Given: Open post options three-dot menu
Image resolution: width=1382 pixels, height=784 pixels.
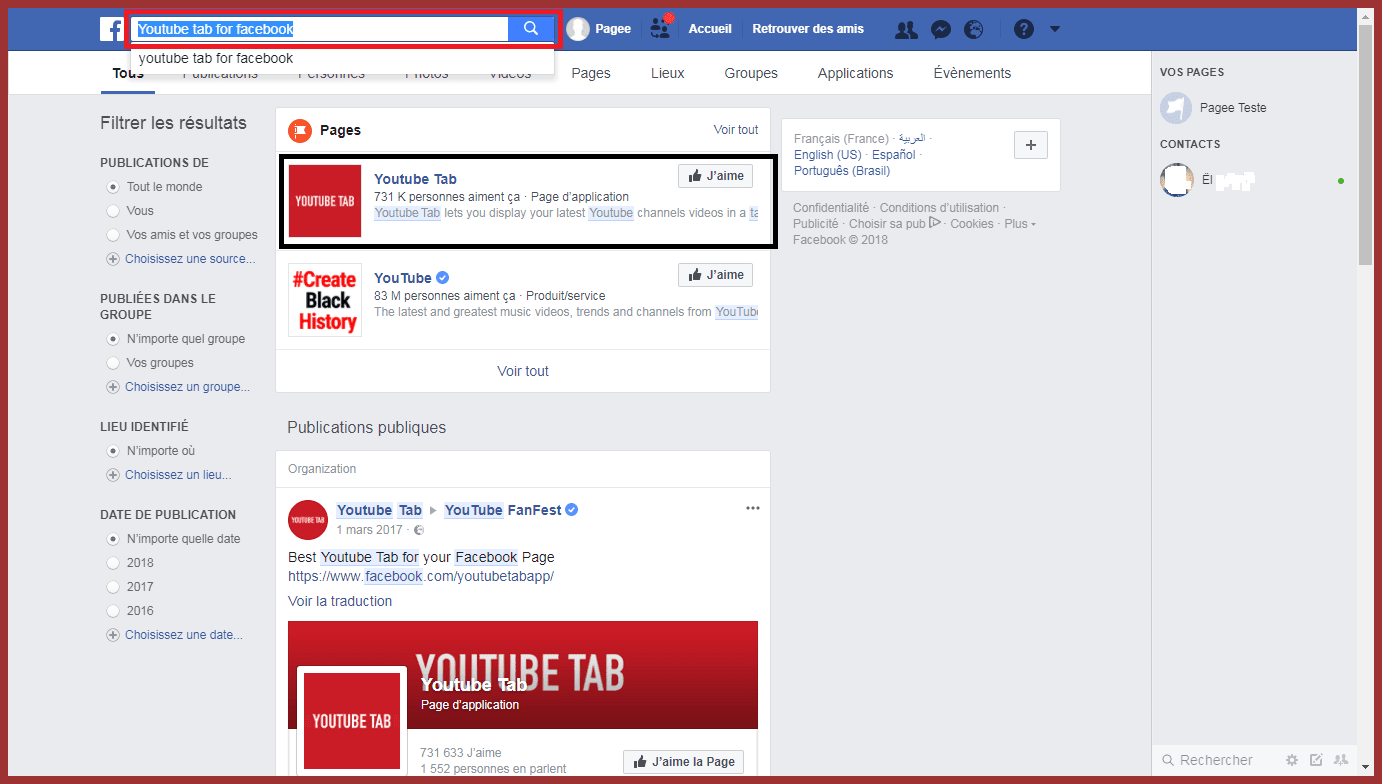Looking at the screenshot, I should point(753,509).
